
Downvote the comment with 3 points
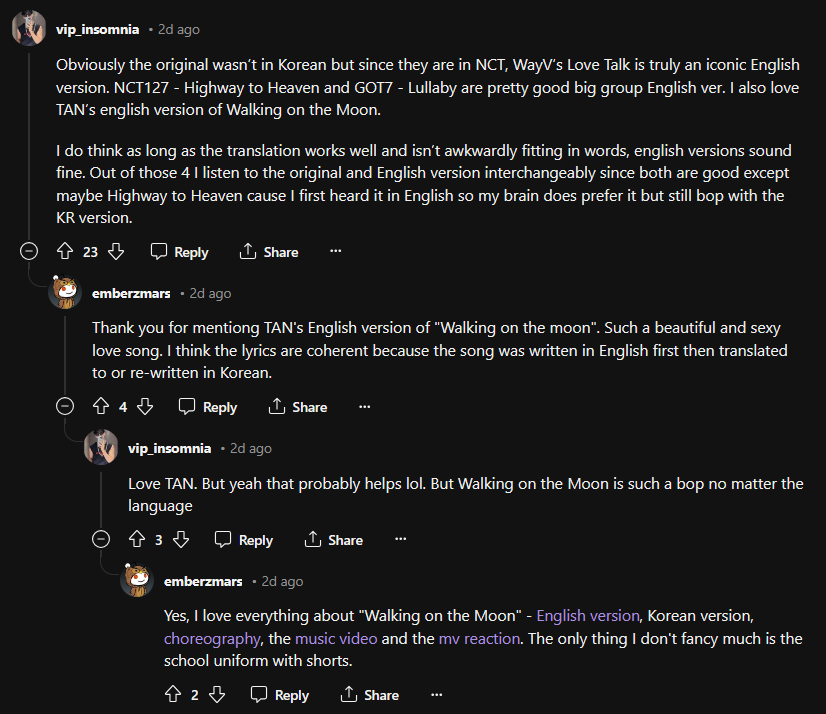pyautogui.click(x=181, y=540)
